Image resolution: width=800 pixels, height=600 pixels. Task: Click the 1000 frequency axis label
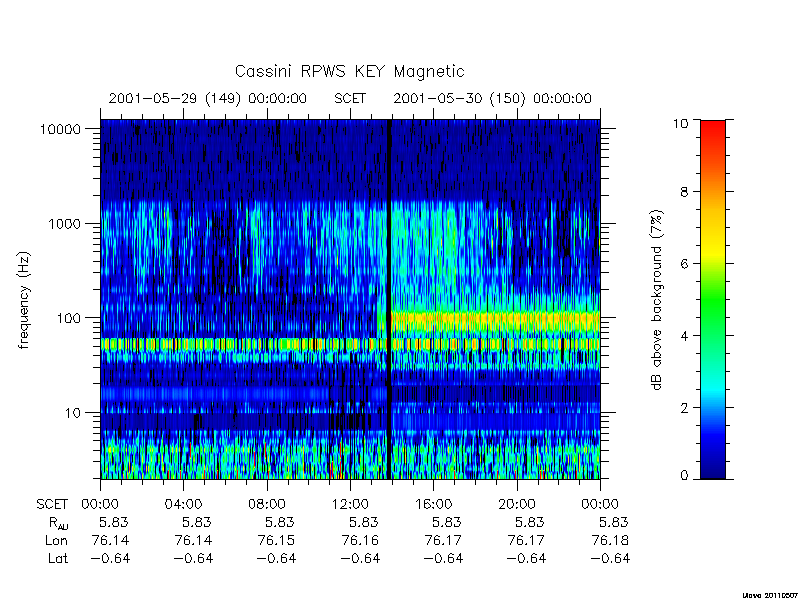pos(64,223)
